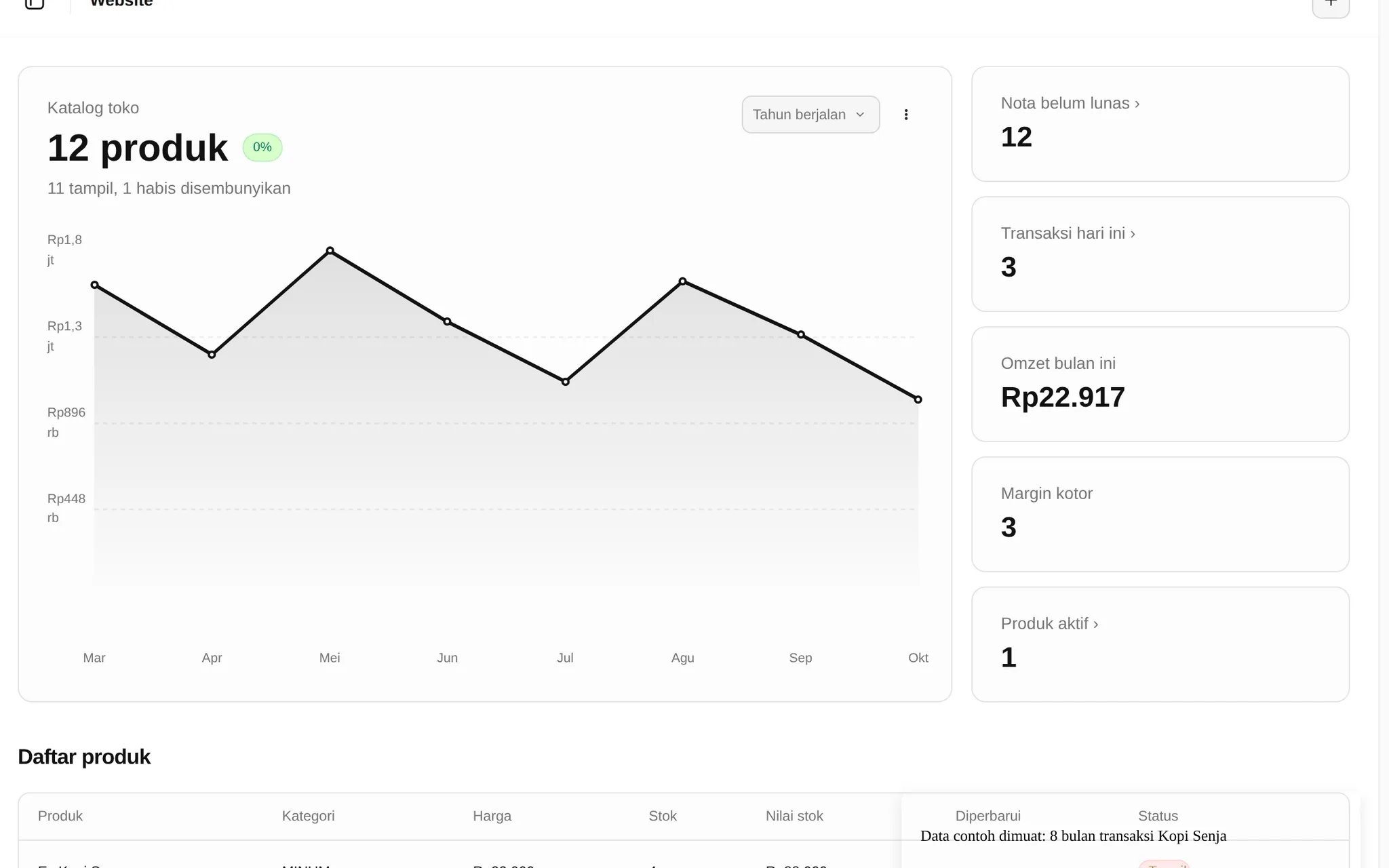Sort table by Stok column header
This screenshot has height=868, width=1389.
tap(663, 816)
